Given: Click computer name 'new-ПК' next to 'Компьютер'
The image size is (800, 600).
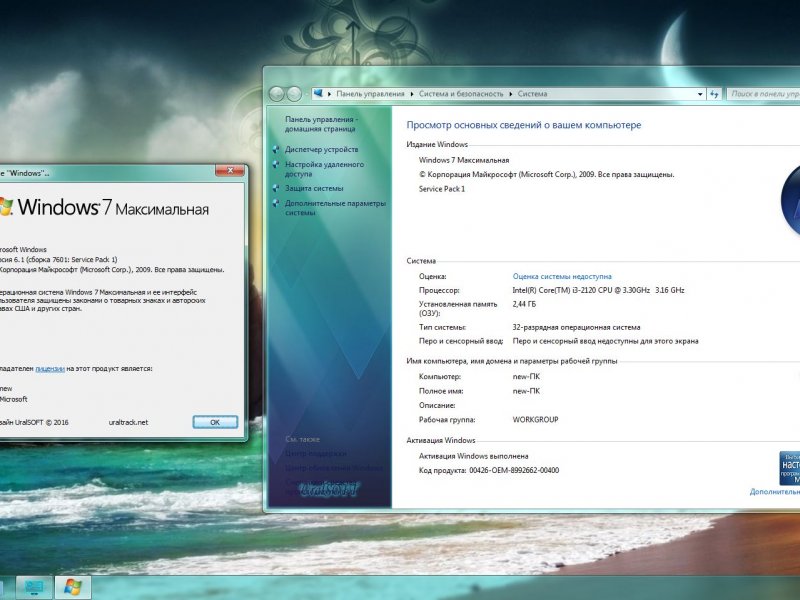Looking at the screenshot, I should tap(526, 377).
